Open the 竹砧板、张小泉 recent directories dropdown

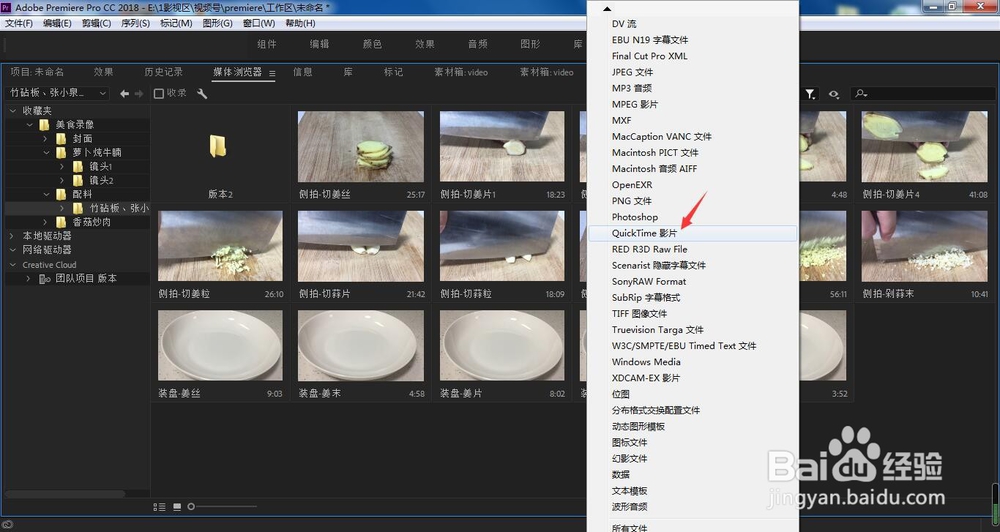tap(57, 93)
